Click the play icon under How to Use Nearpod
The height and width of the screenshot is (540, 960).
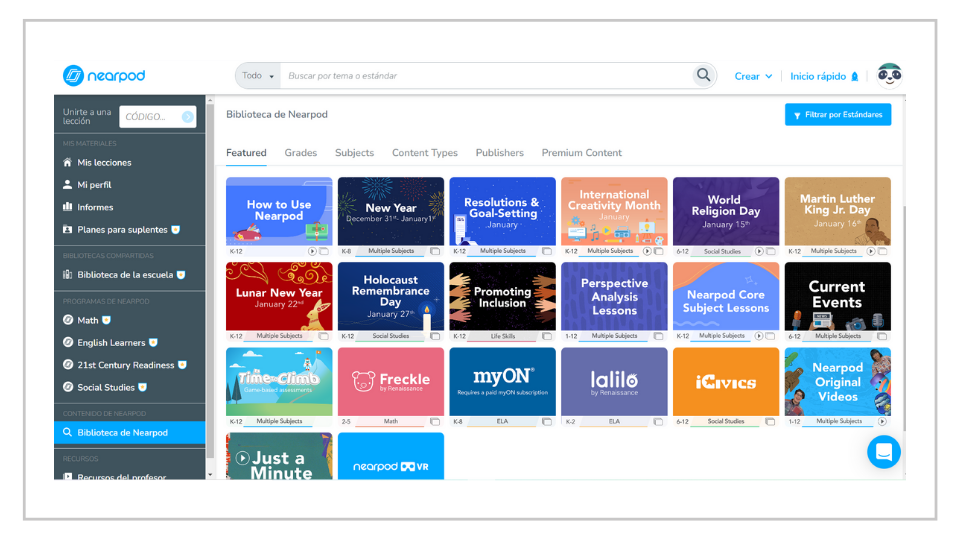click(x=312, y=251)
